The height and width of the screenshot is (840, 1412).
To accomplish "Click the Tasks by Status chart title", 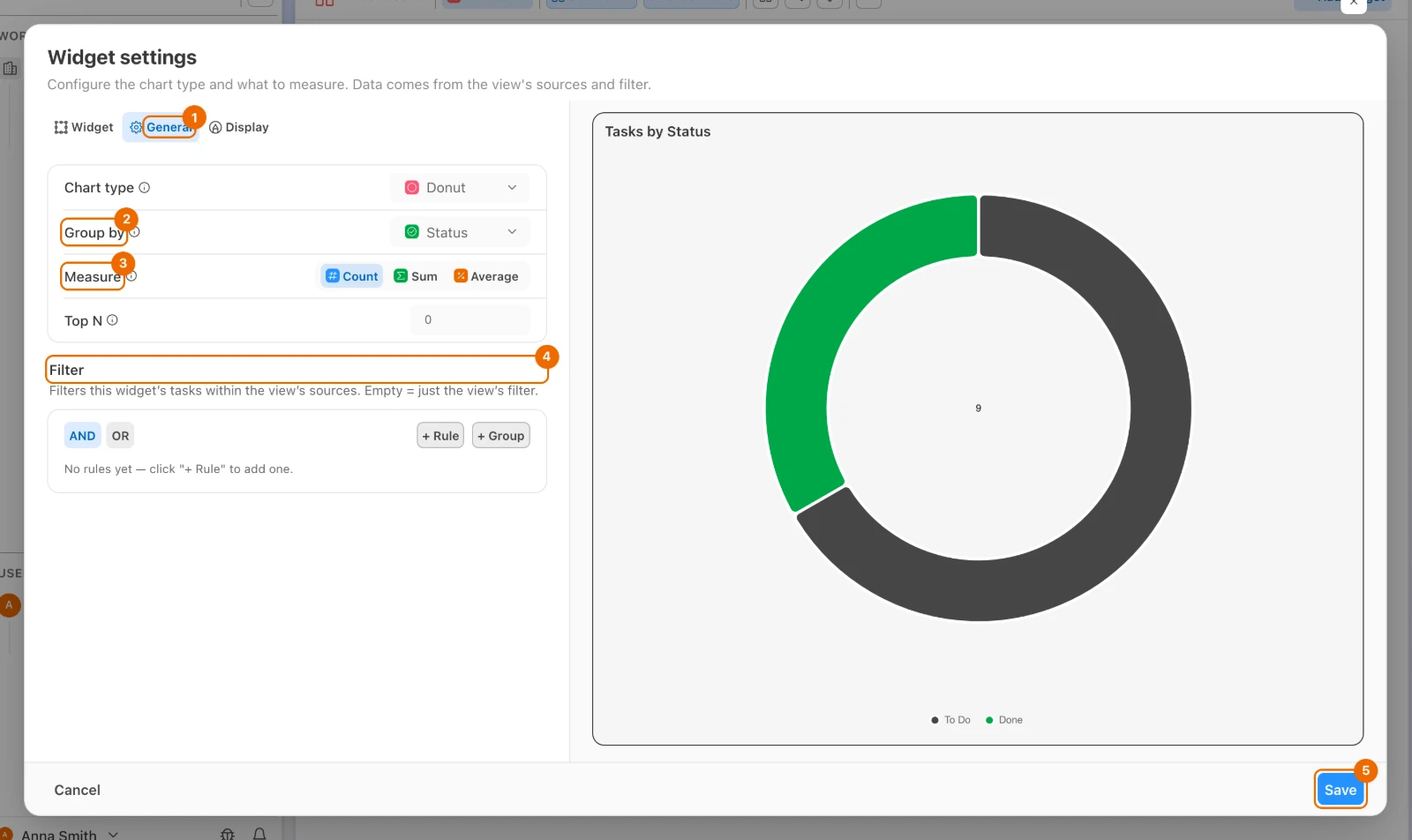I will coord(657,131).
